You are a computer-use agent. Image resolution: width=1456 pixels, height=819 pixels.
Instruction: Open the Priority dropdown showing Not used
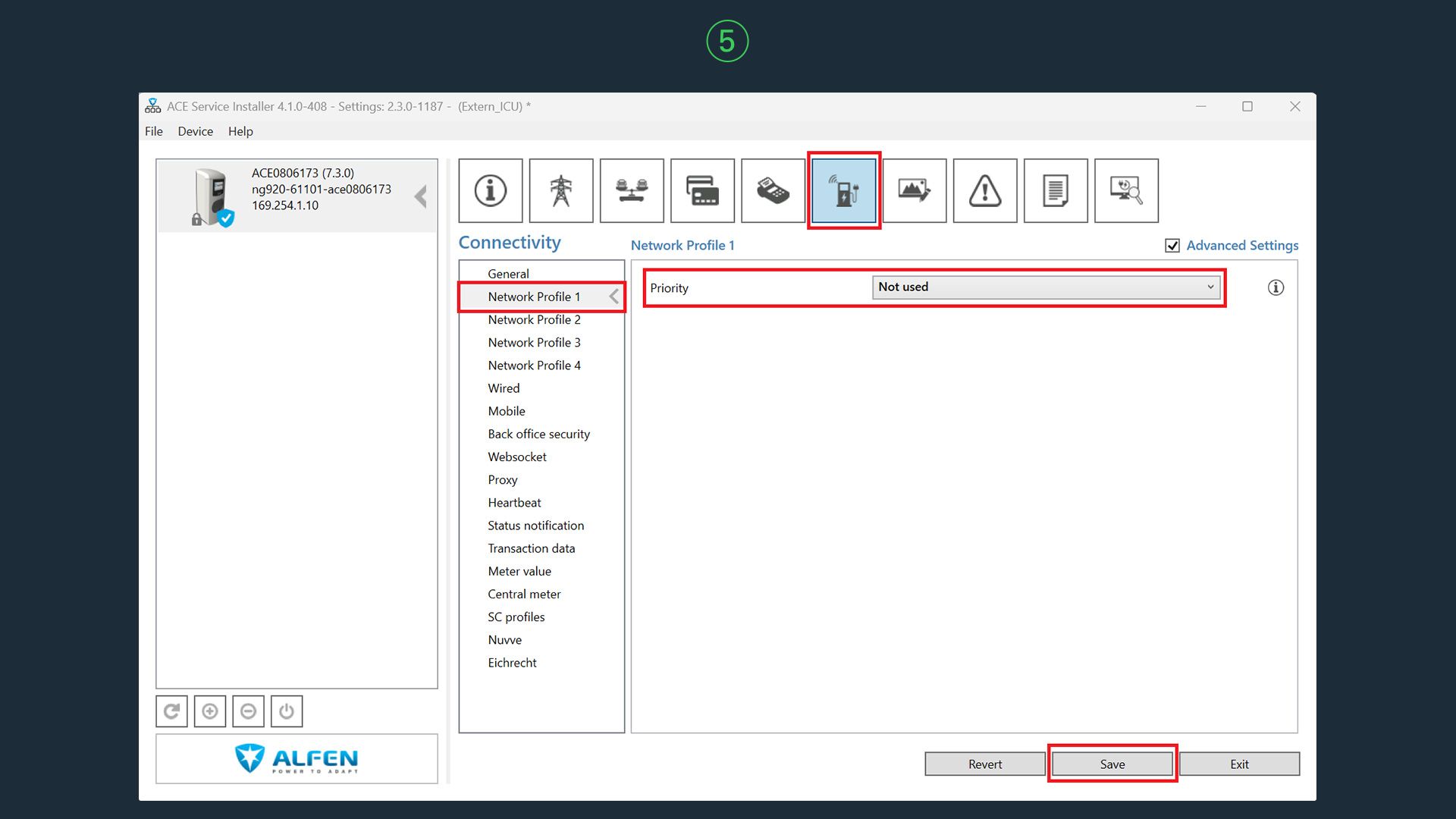coord(1046,287)
